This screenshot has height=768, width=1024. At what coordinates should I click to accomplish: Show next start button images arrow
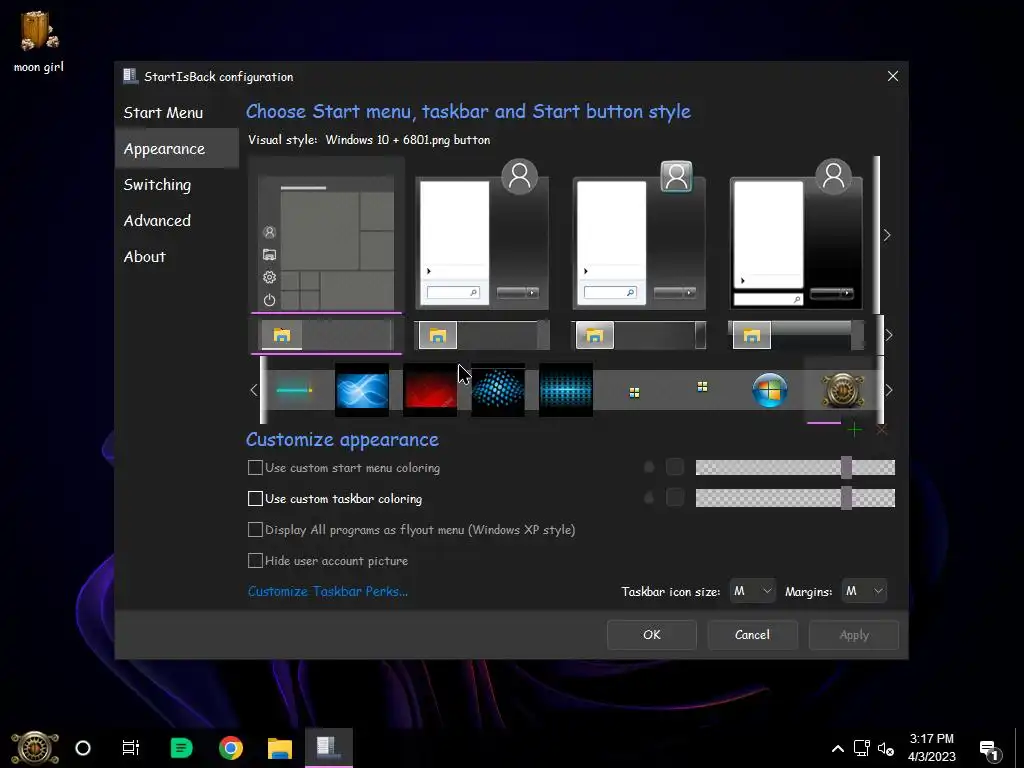889,391
